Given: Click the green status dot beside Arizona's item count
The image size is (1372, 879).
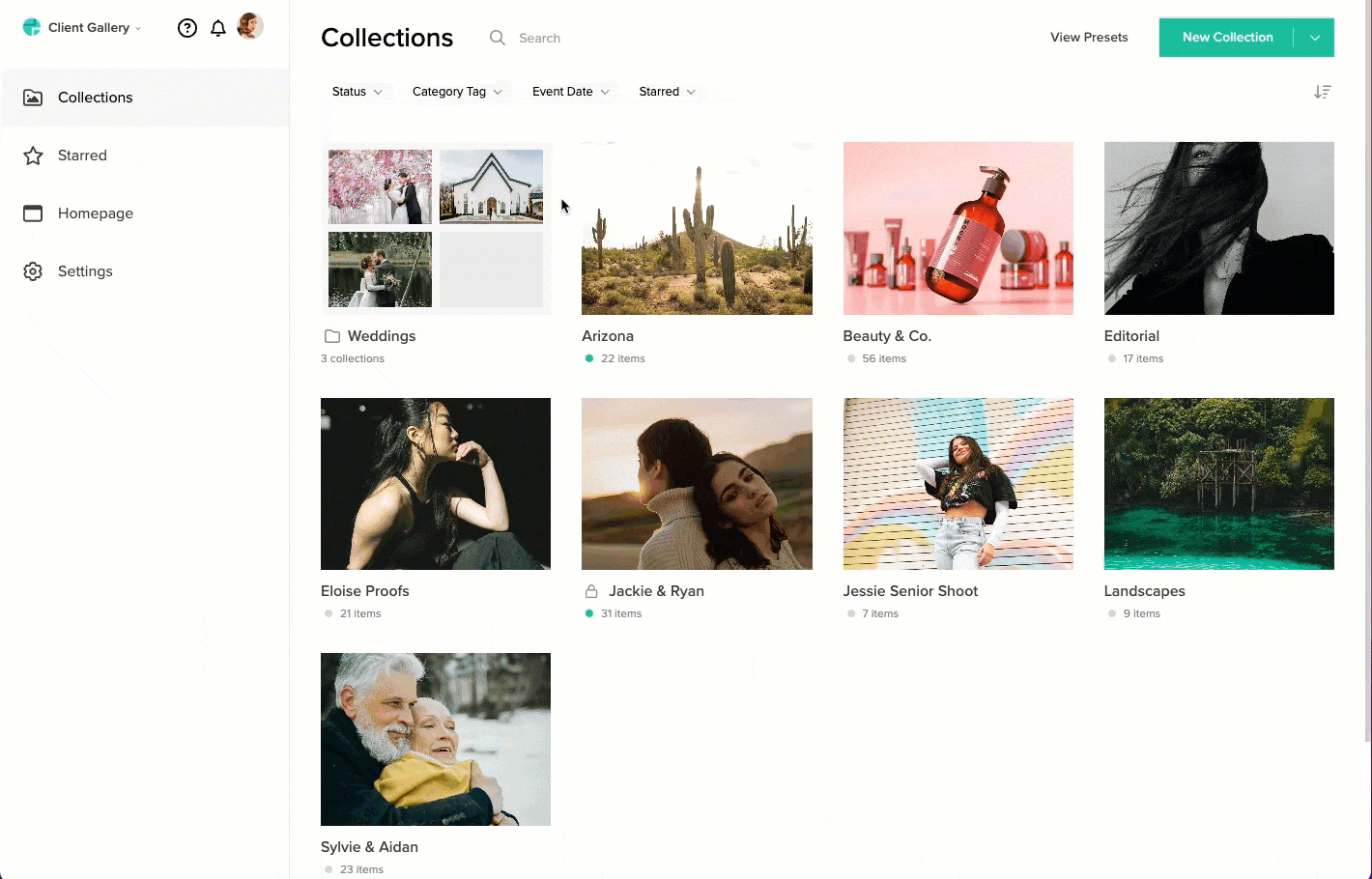Looking at the screenshot, I should pyautogui.click(x=587, y=357).
